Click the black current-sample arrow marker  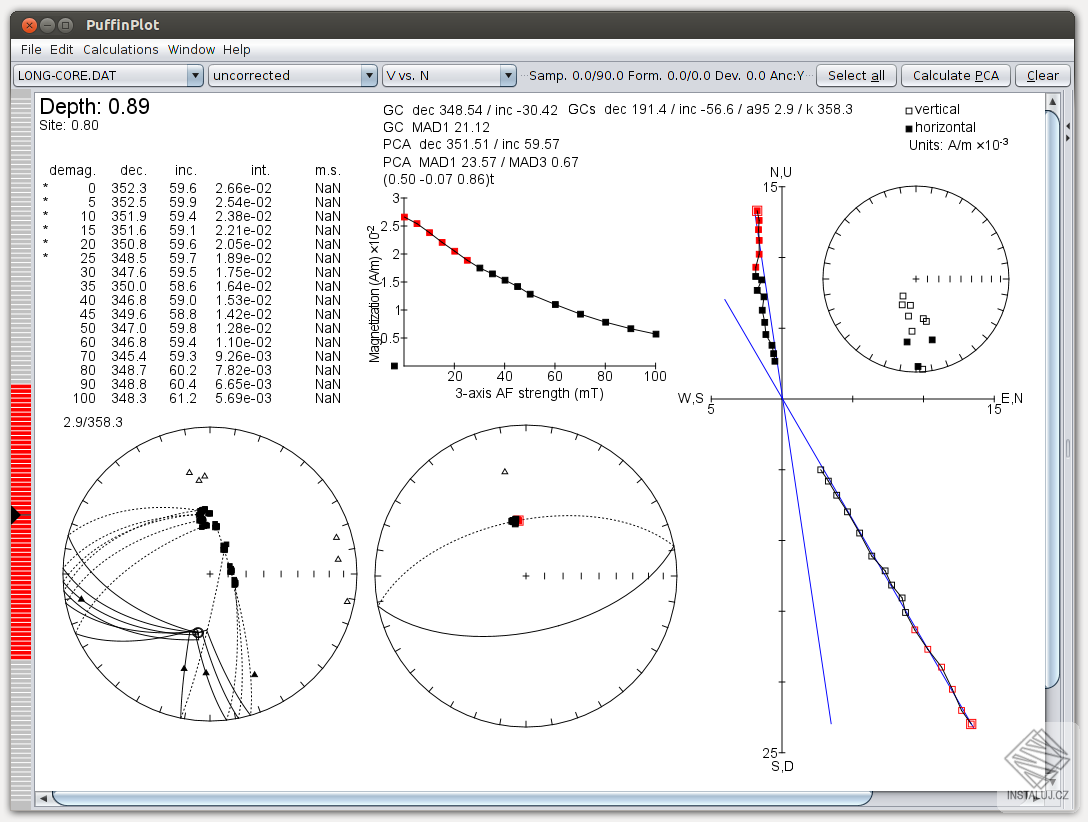coord(15,515)
